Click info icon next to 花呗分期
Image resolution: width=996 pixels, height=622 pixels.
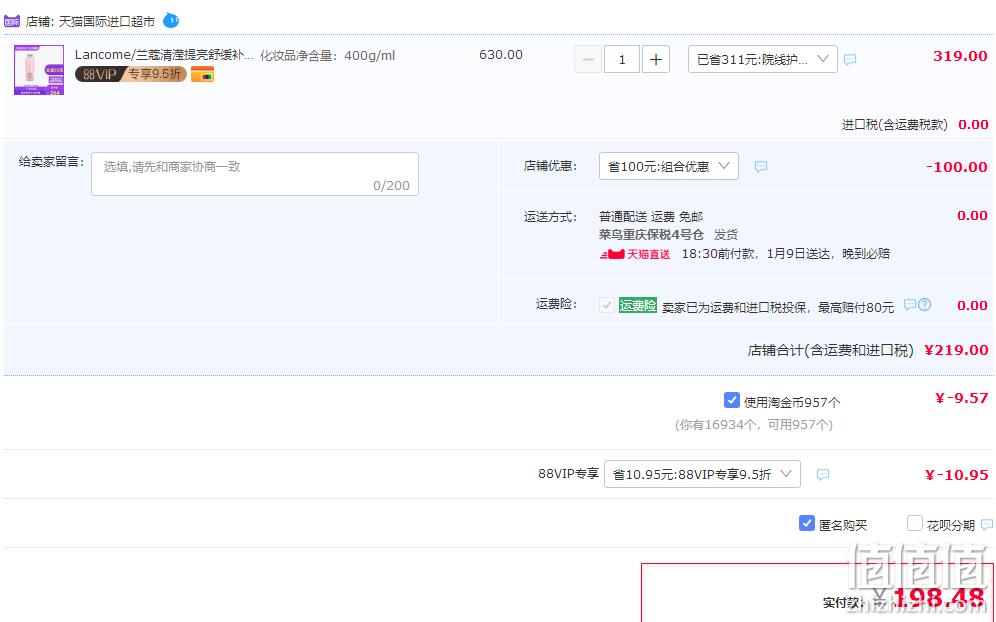click(987, 525)
